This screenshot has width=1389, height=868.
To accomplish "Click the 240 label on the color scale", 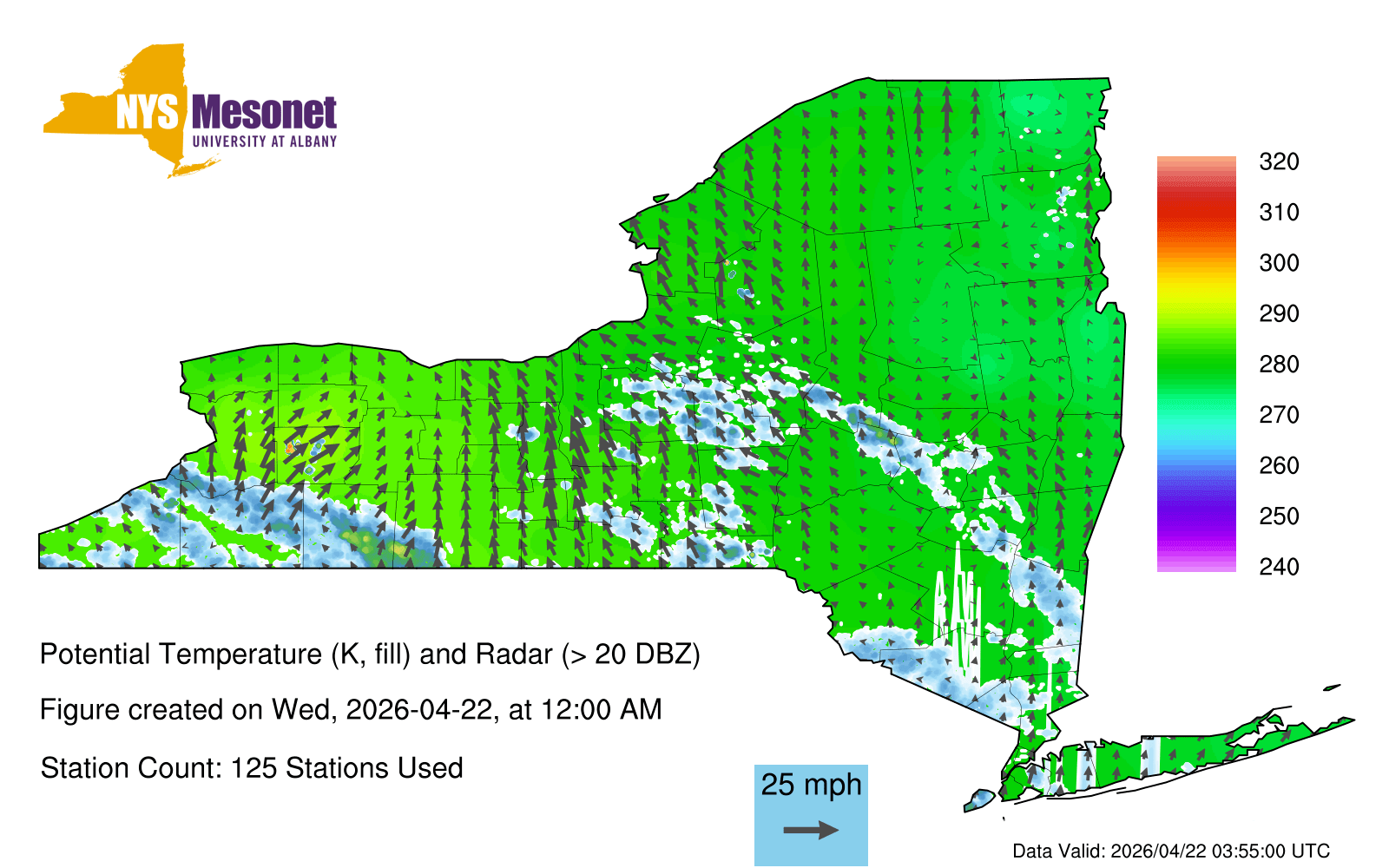I will [1279, 567].
